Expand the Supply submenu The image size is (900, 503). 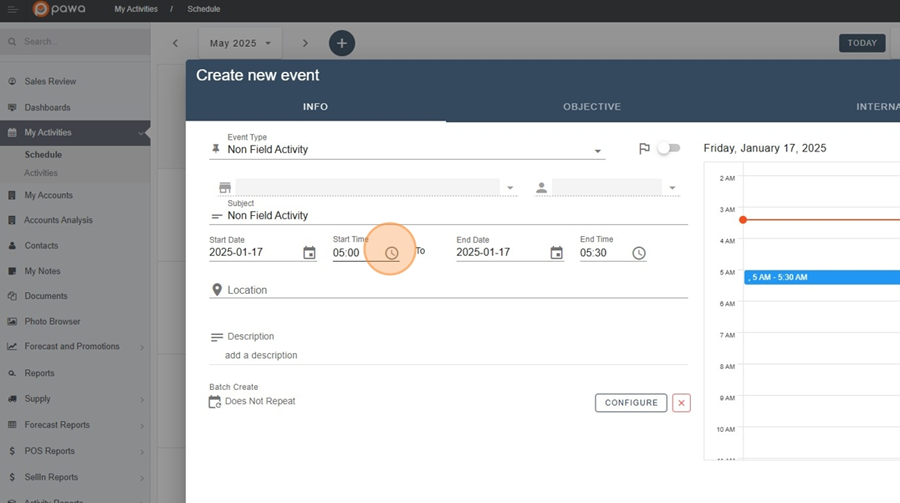[x=142, y=400]
